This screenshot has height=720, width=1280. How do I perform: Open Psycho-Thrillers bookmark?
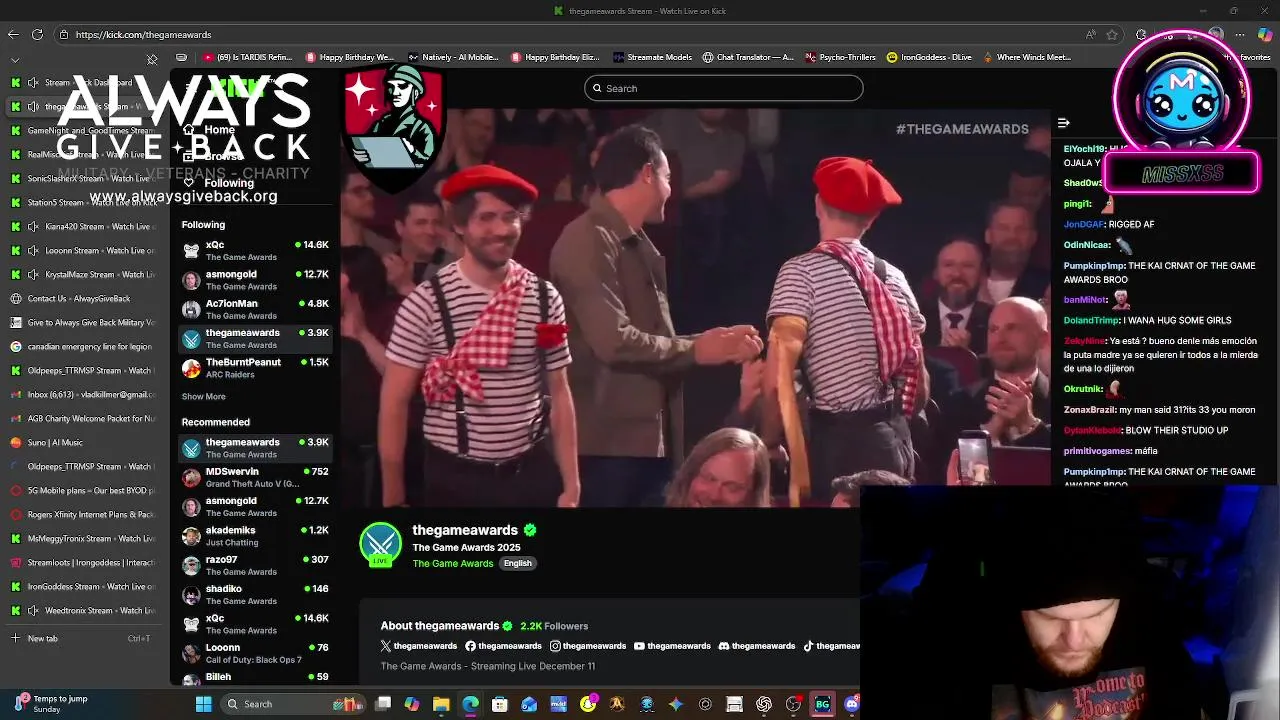point(840,57)
